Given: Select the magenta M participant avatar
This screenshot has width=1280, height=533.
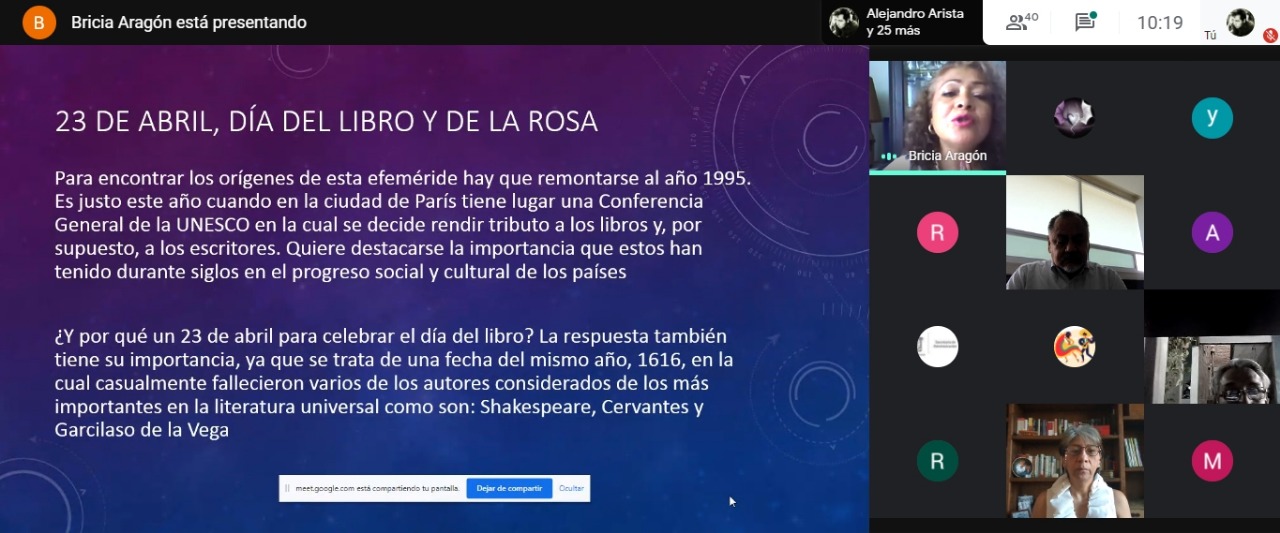Looking at the screenshot, I should pos(1212,461).
